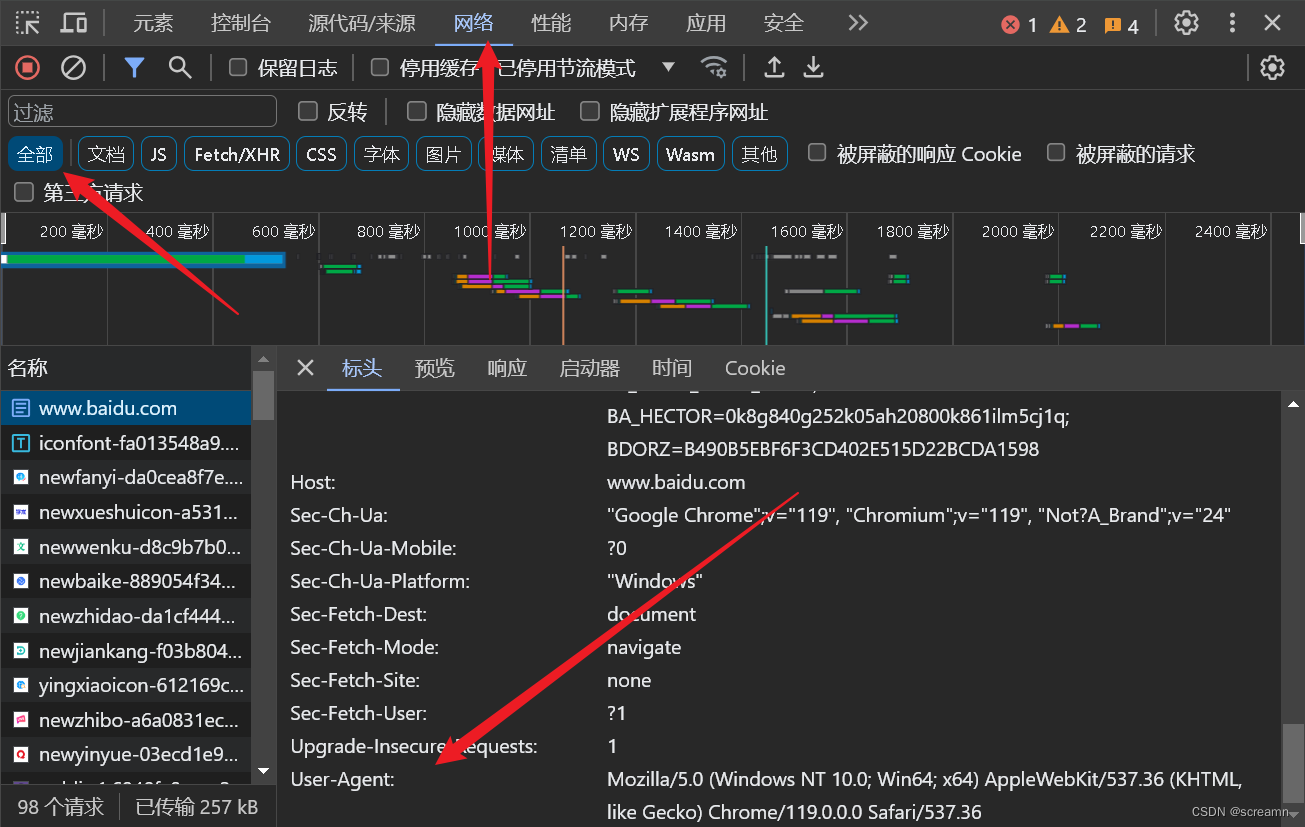
Task: Import HAR file upload icon
Action: tap(774, 67)
